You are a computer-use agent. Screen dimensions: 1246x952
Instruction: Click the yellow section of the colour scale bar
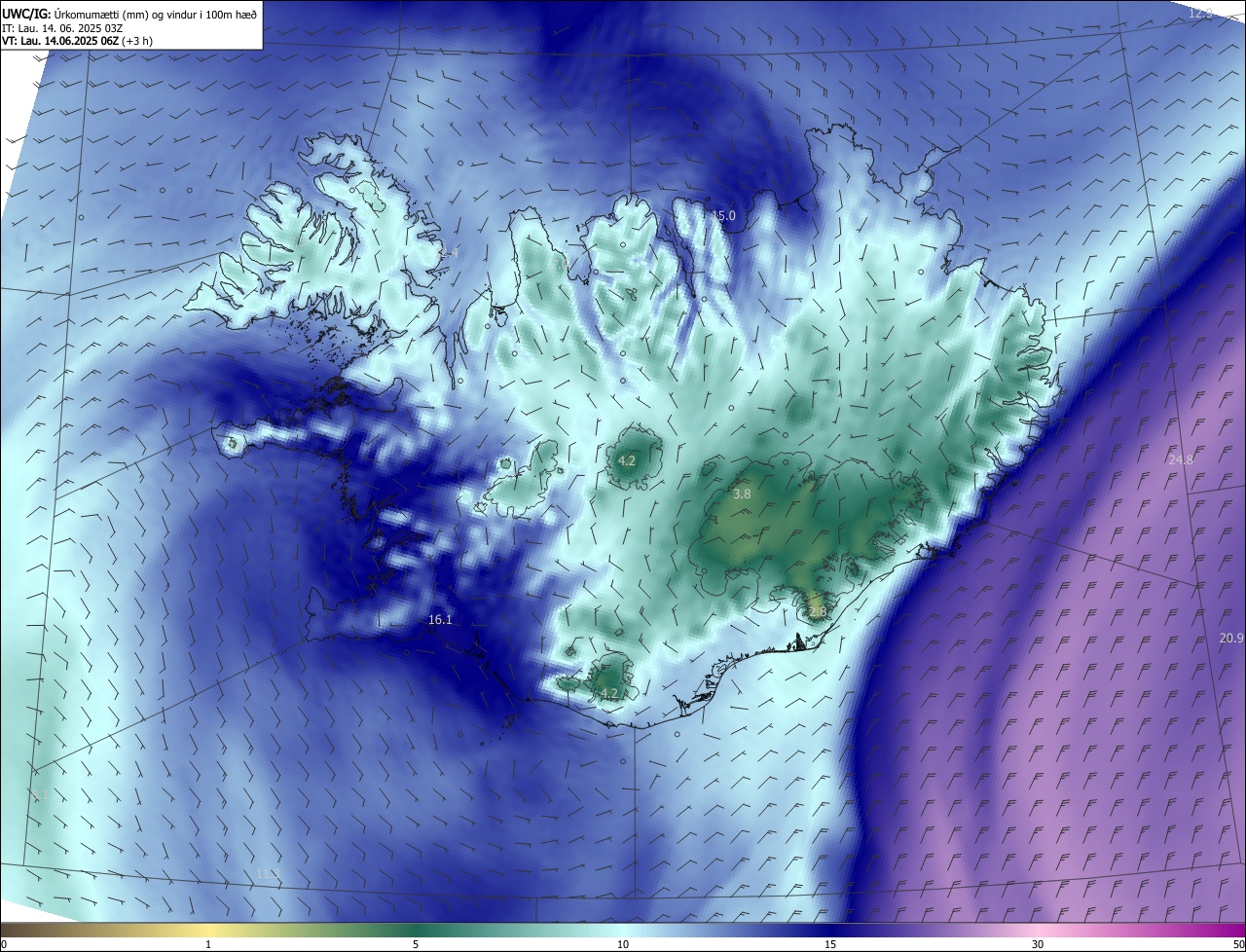(x=209, y=930)
